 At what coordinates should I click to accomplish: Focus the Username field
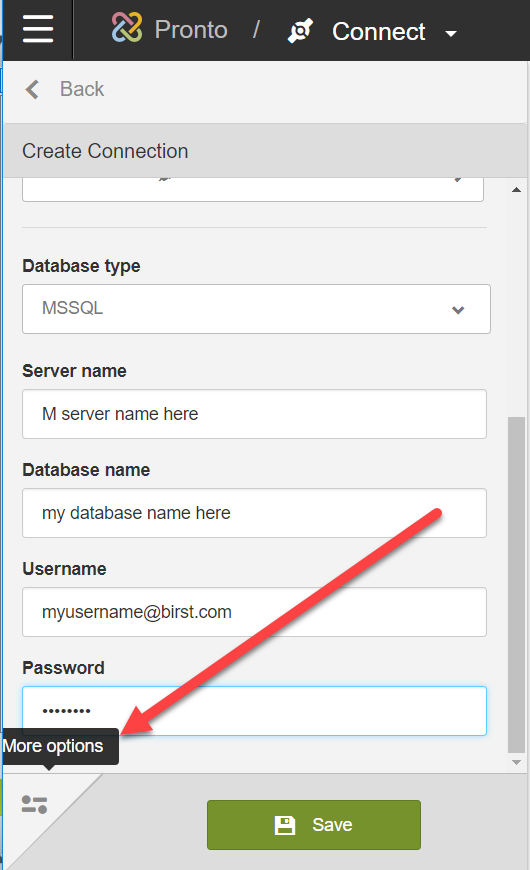(x=254, y=612)
